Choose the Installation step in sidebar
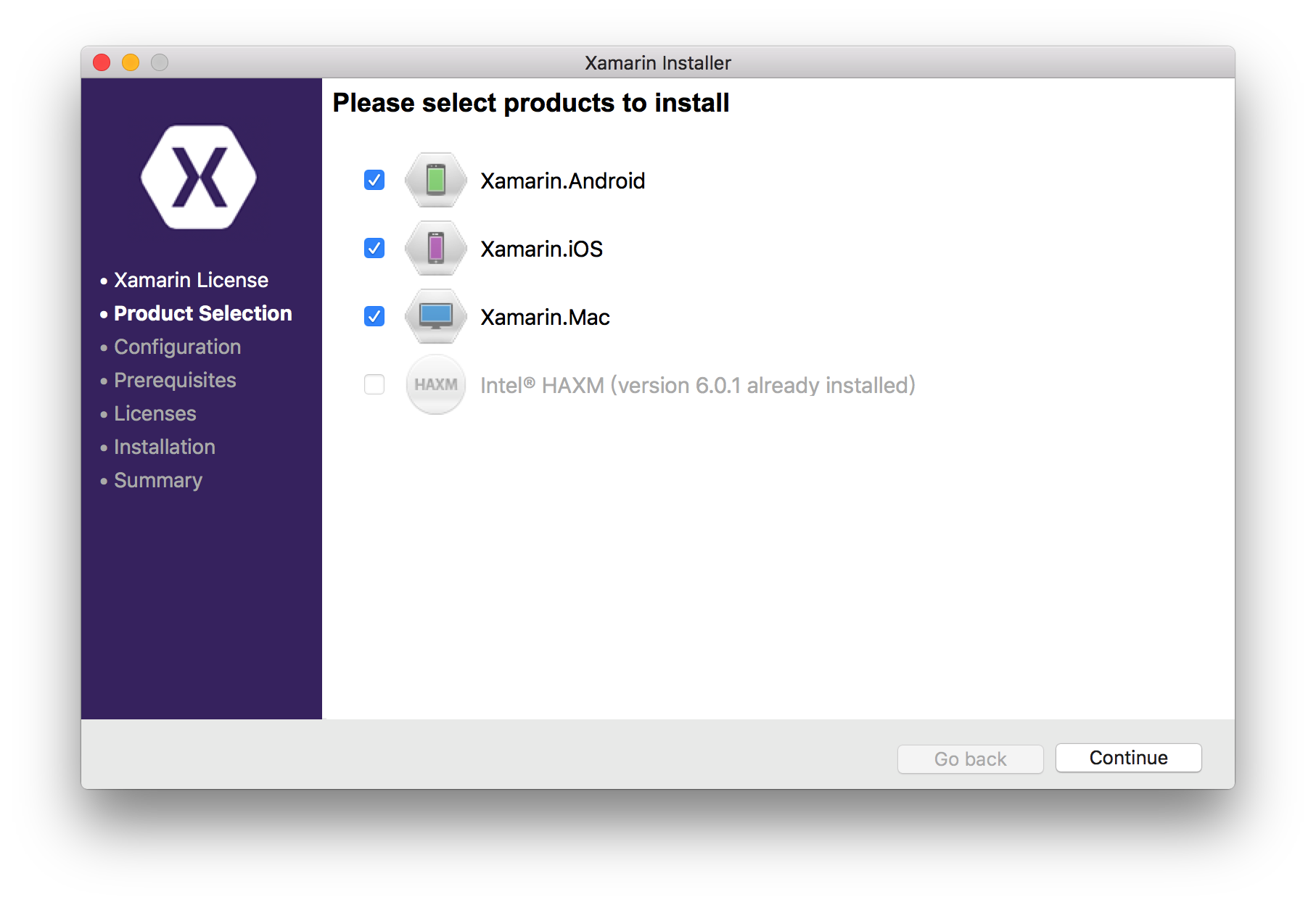Viewport: 1316px width, 905px height. tap(164, 447)
